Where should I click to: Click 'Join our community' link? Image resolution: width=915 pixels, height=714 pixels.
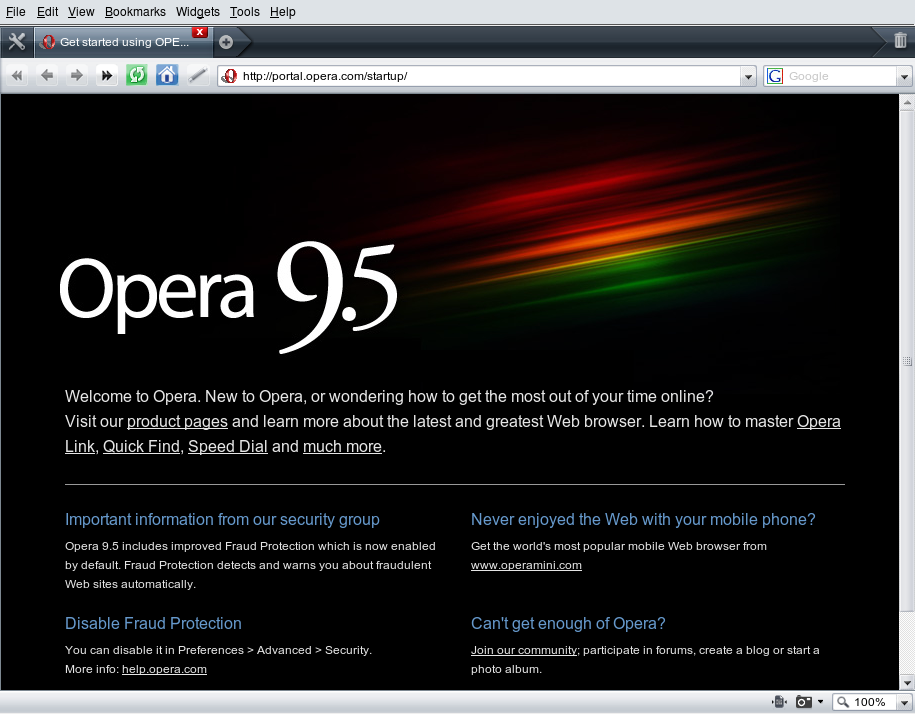[x=524, y=650]
